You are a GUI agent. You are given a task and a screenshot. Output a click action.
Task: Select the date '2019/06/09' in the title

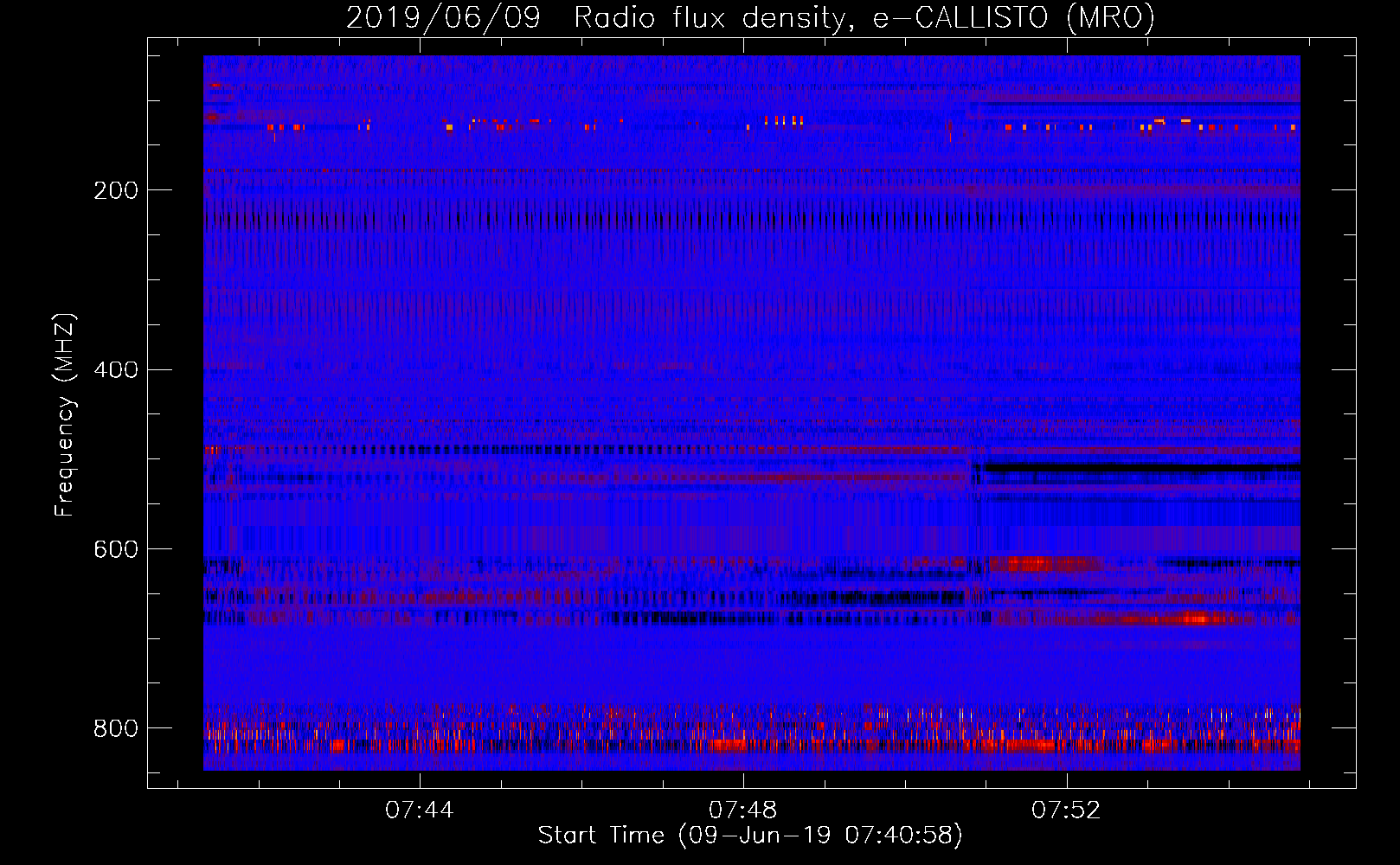pyautogui.click(x=443, y=18)
